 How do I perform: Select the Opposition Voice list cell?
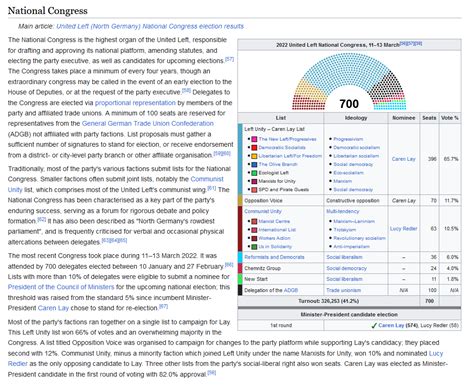283,201
